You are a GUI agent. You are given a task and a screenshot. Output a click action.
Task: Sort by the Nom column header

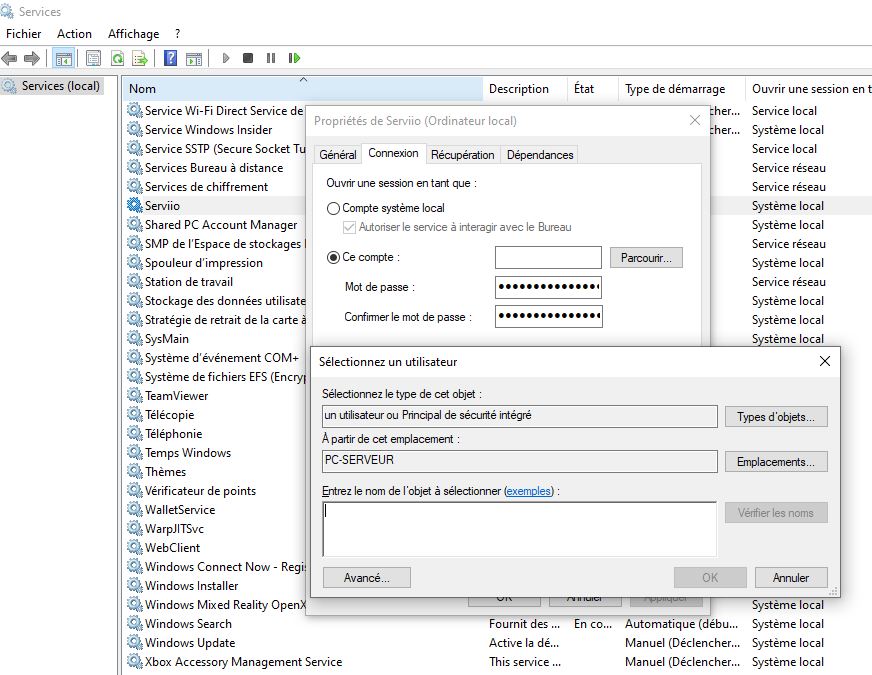(302, 88)
